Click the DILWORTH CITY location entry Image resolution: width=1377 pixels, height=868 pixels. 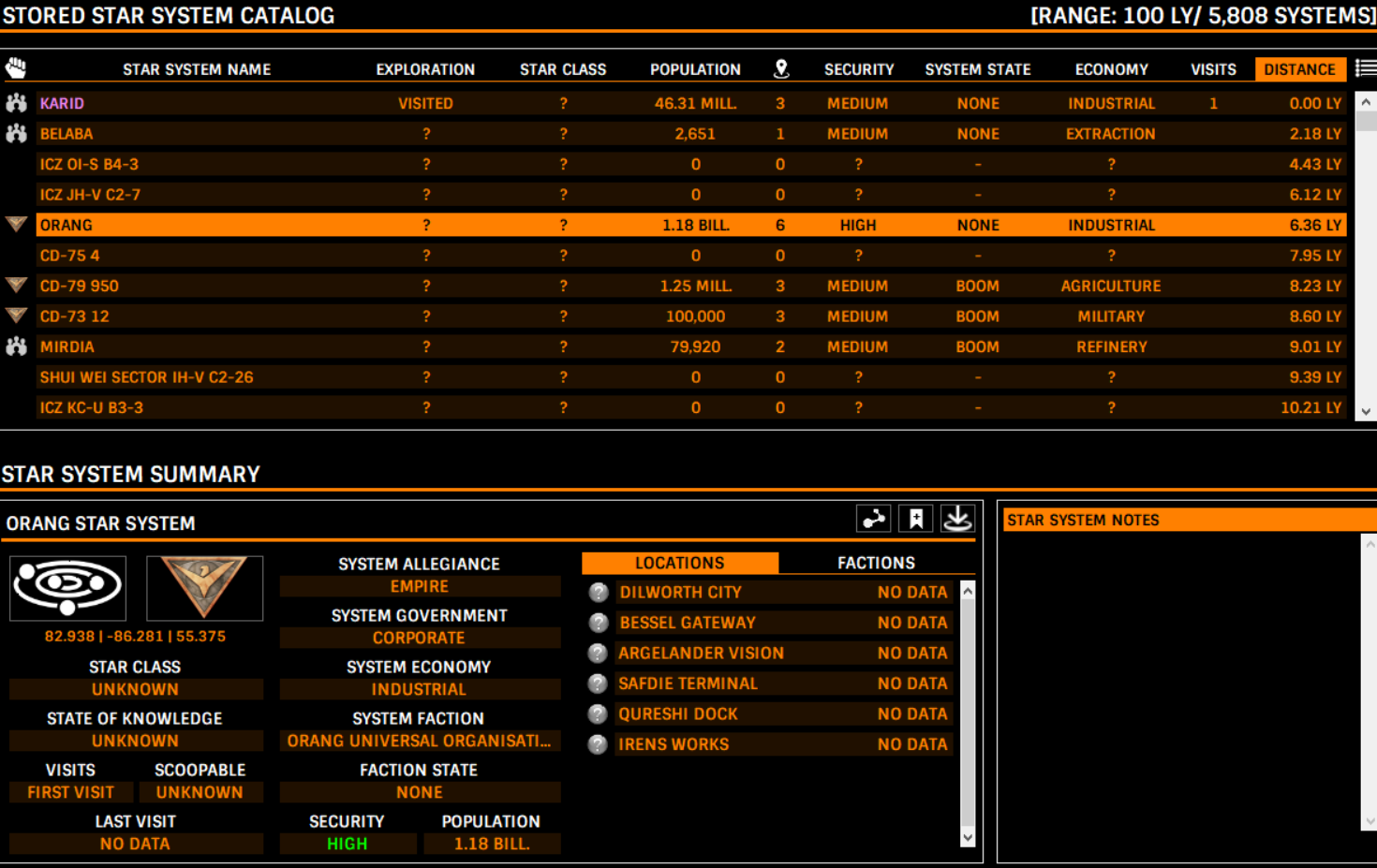784,593
